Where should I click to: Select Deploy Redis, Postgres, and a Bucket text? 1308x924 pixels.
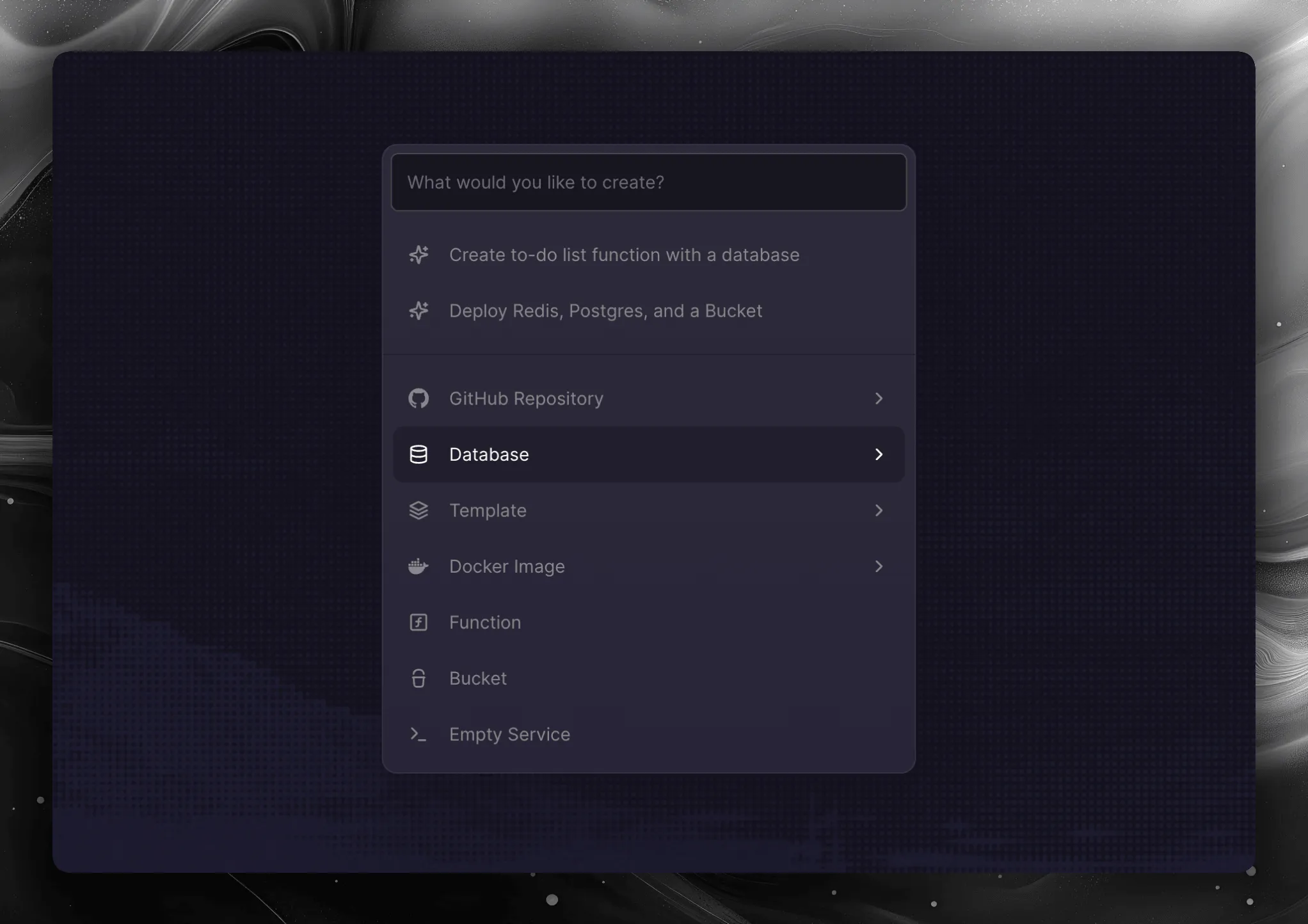click(x=605, y=311)
